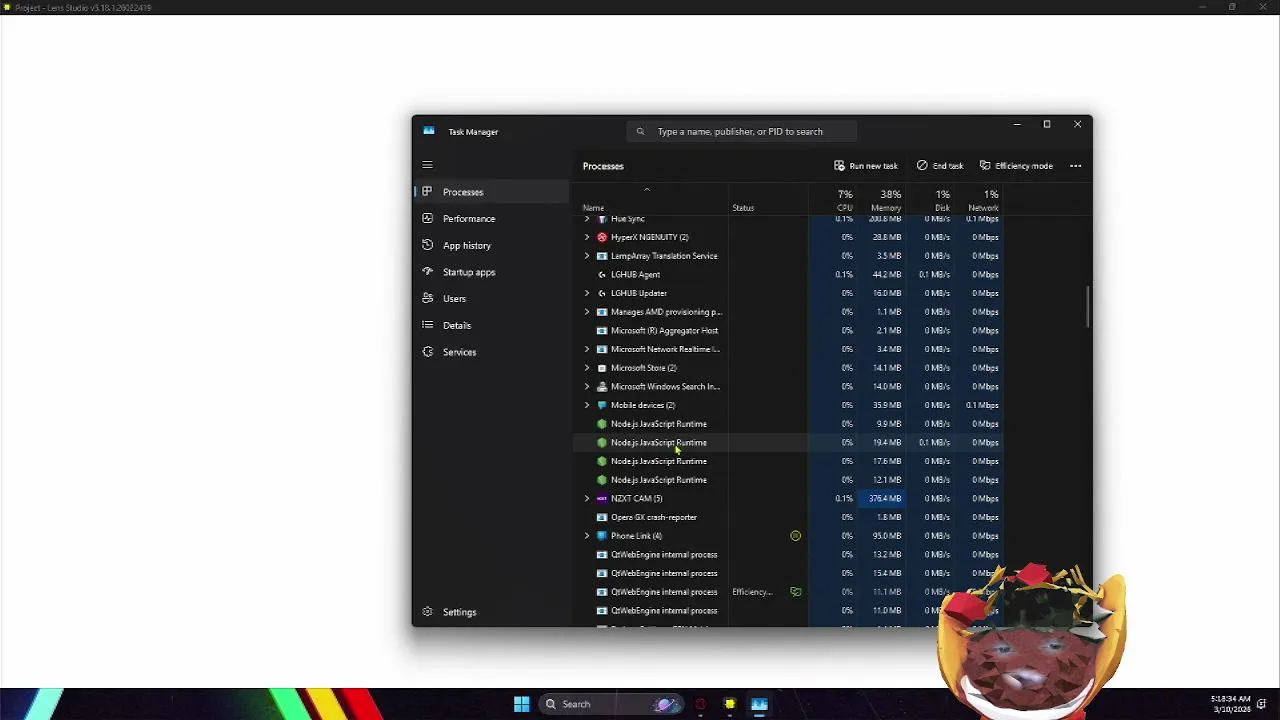1280x720 pixels.
Task: Open Task Manager from the taskbar
Action: point(759,704)
